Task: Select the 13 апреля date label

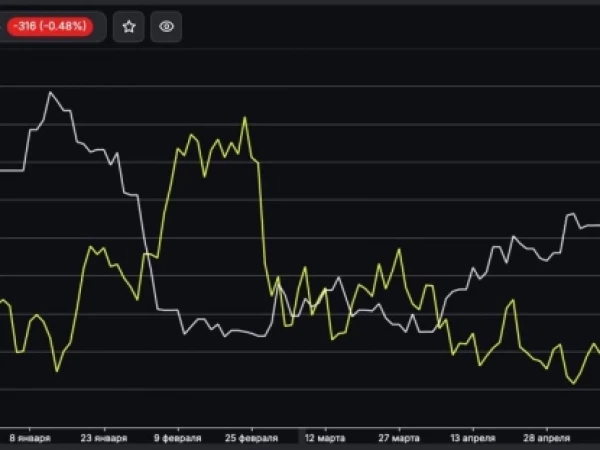Action: [473, 438]
